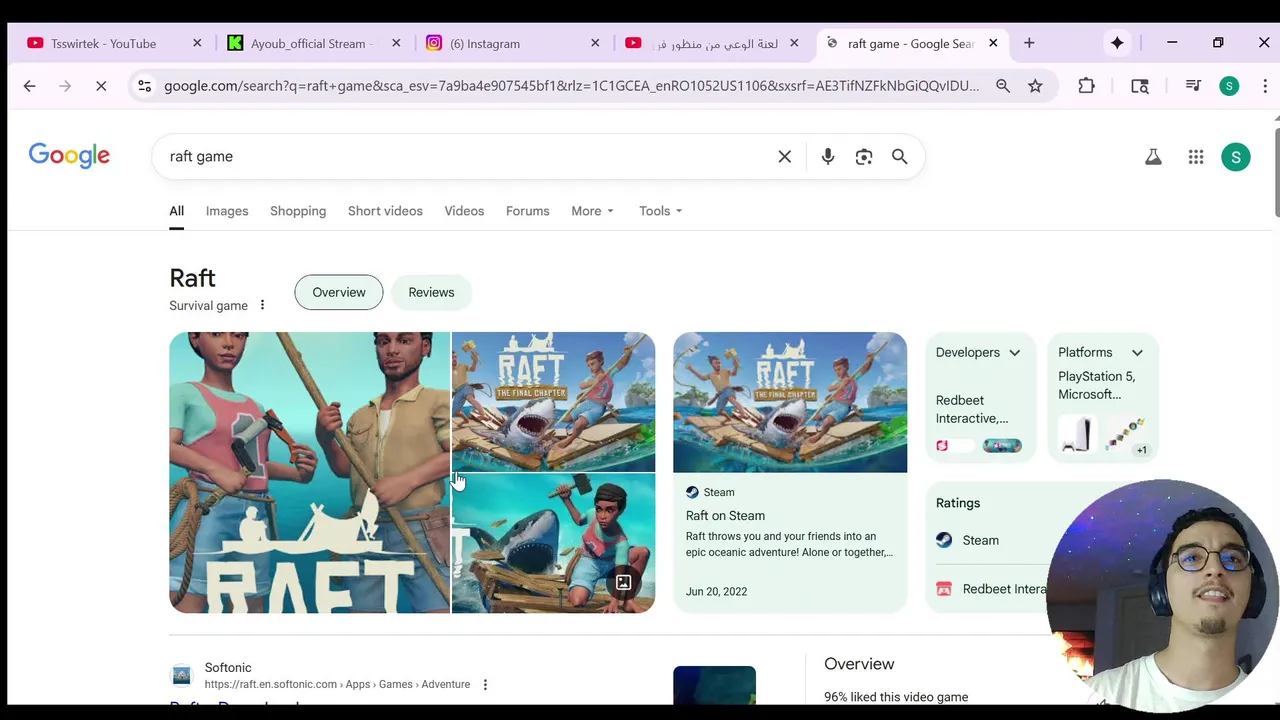The height and width of the screenshot is (720, 1280).
Task: Select the Shopping search tab
Action: tap(298, 211)
